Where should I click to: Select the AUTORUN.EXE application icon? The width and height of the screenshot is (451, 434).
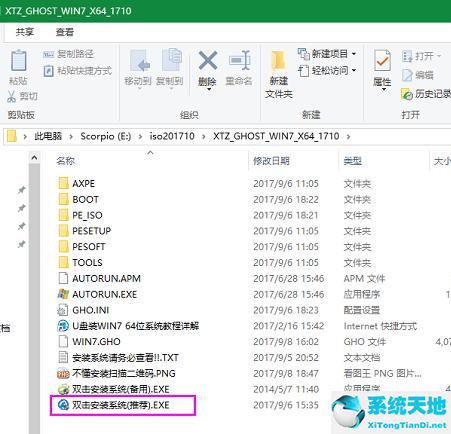(63, 294)
